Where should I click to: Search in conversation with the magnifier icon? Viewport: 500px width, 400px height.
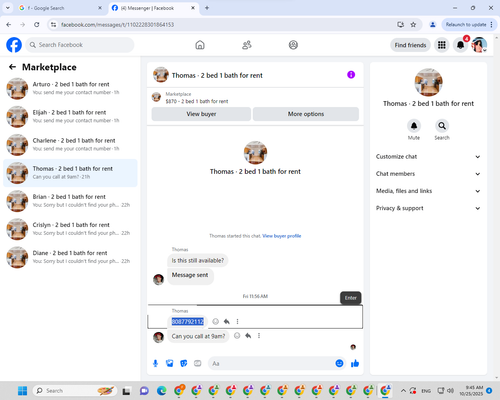[x=442, y=126]
